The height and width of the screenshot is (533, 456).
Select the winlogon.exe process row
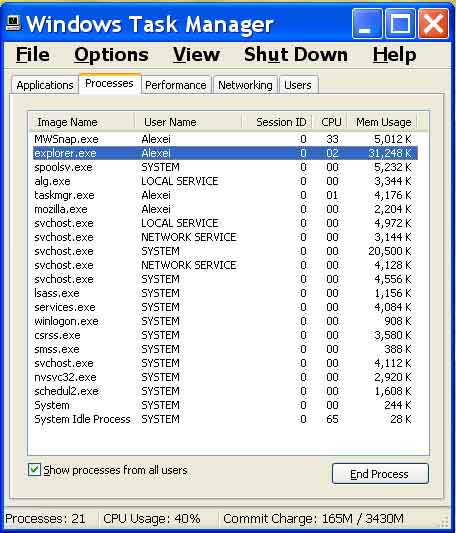225,321
